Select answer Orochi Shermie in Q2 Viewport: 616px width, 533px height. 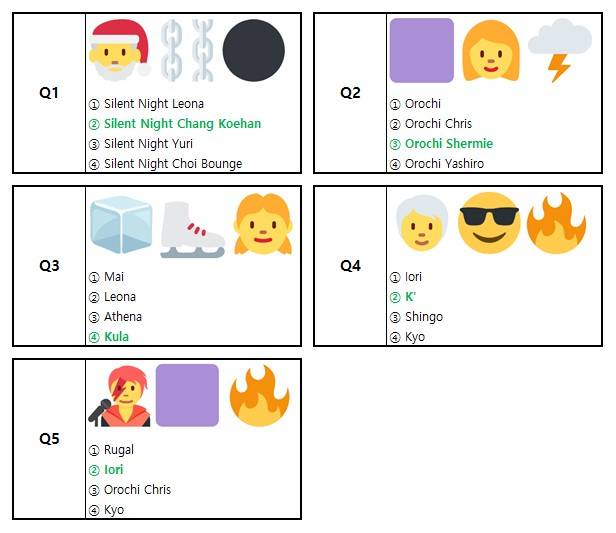pyautogui.click(x=448, y=144)
